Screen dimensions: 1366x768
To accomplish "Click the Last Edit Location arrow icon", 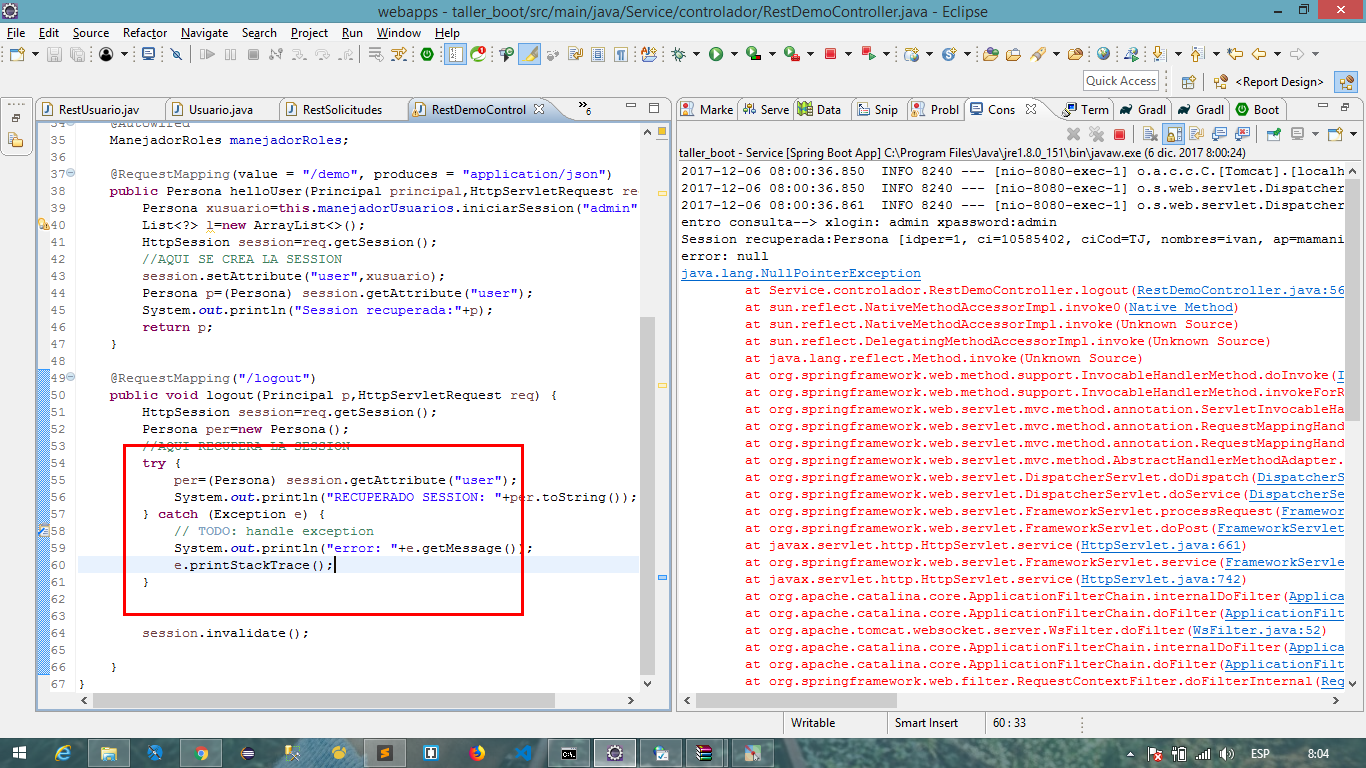I will click(x=1235, y=54).
